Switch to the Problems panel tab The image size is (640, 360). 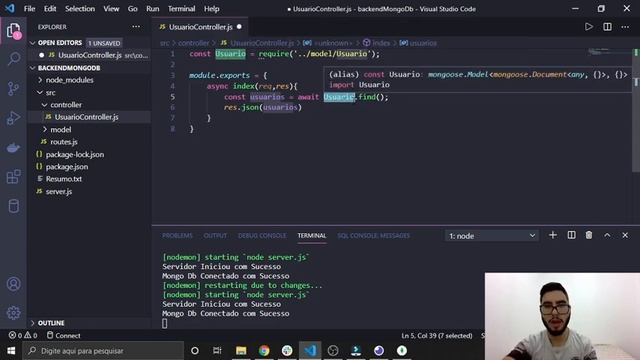[177, 236]
